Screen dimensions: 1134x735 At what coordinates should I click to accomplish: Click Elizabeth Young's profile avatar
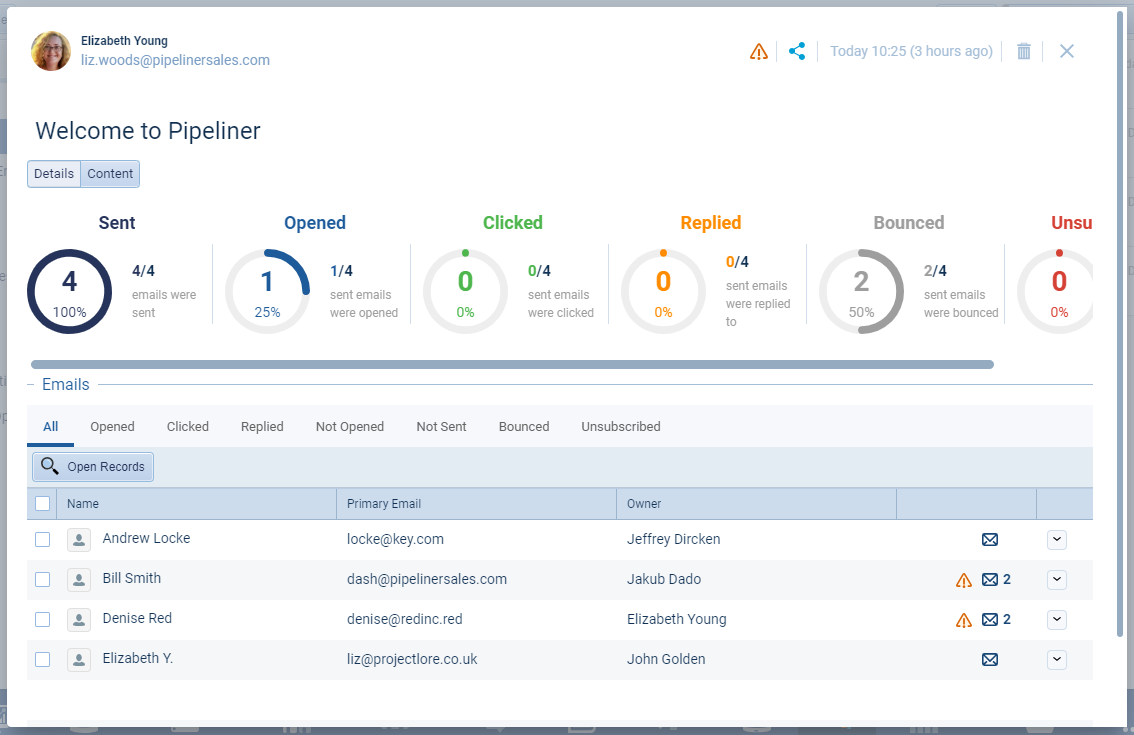coord(51,51)
